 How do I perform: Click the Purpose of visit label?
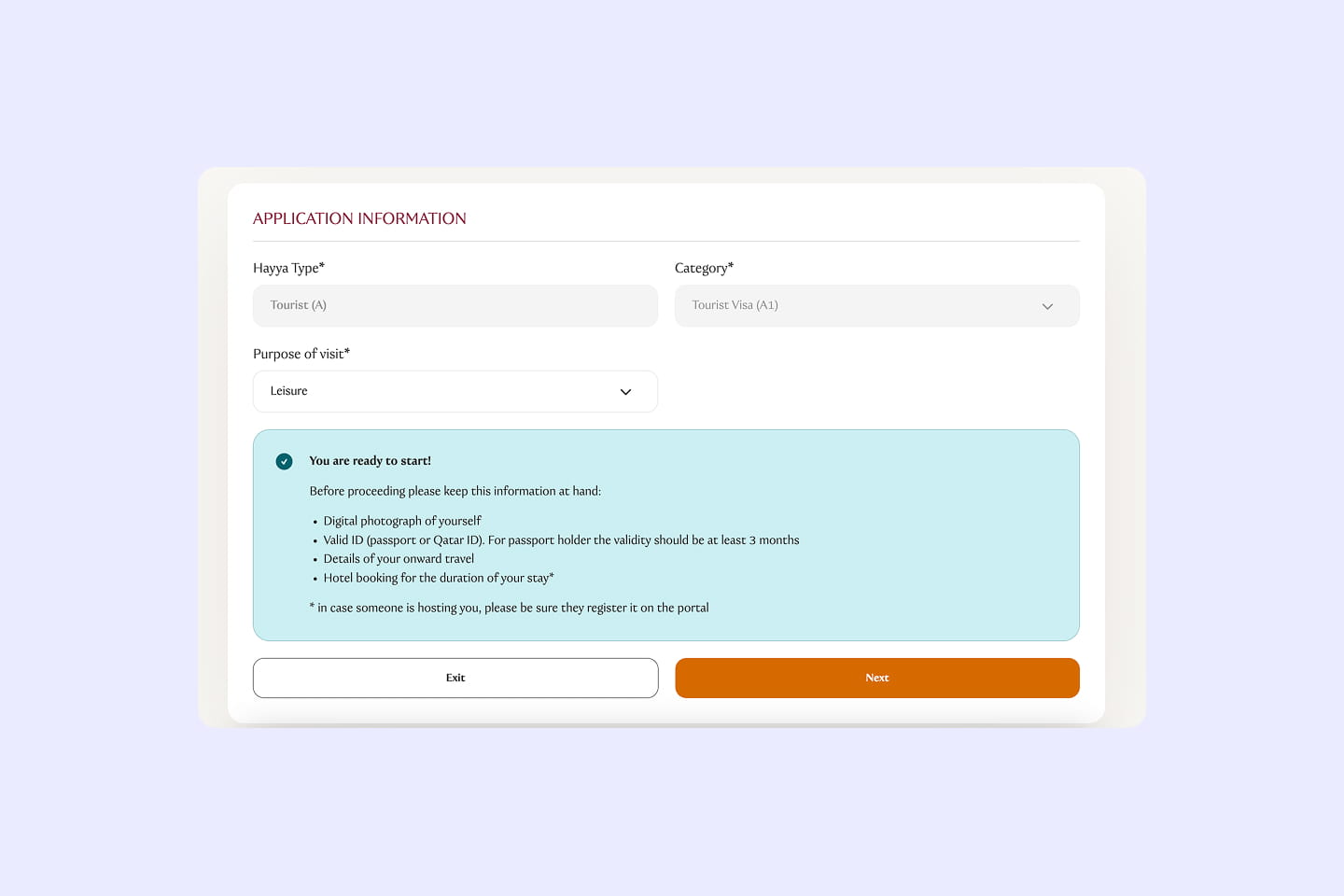tap(301, 354)
